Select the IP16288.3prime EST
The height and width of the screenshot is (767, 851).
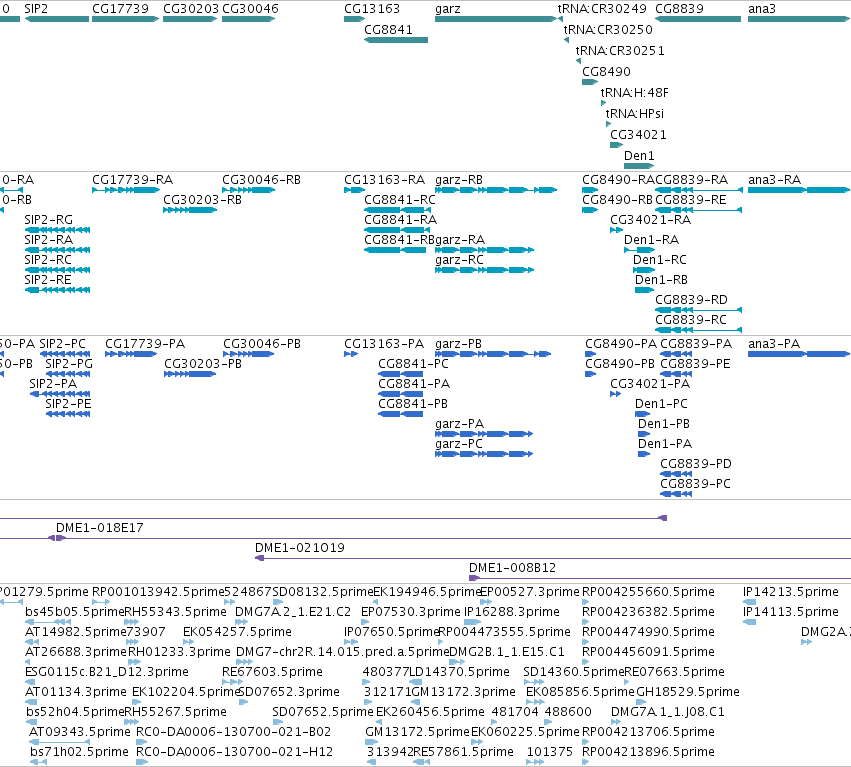[472, 622]
